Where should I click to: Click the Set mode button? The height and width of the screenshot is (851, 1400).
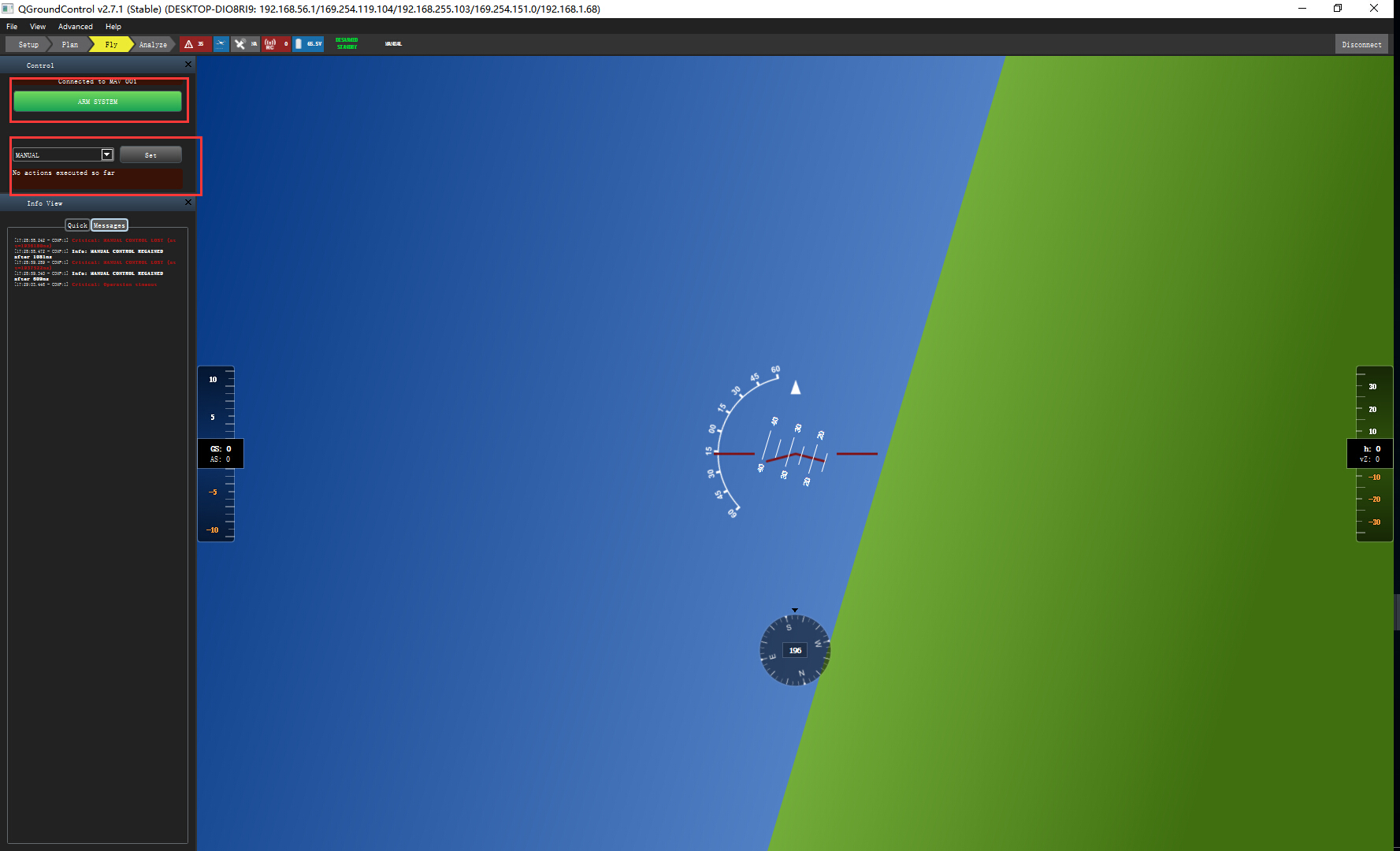150,154
